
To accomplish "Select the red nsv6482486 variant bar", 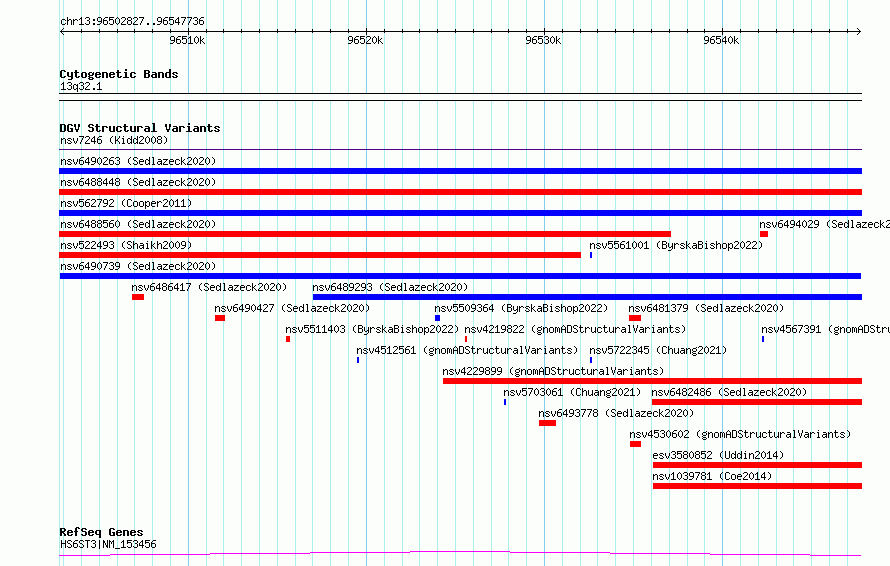I will [757, 402].
